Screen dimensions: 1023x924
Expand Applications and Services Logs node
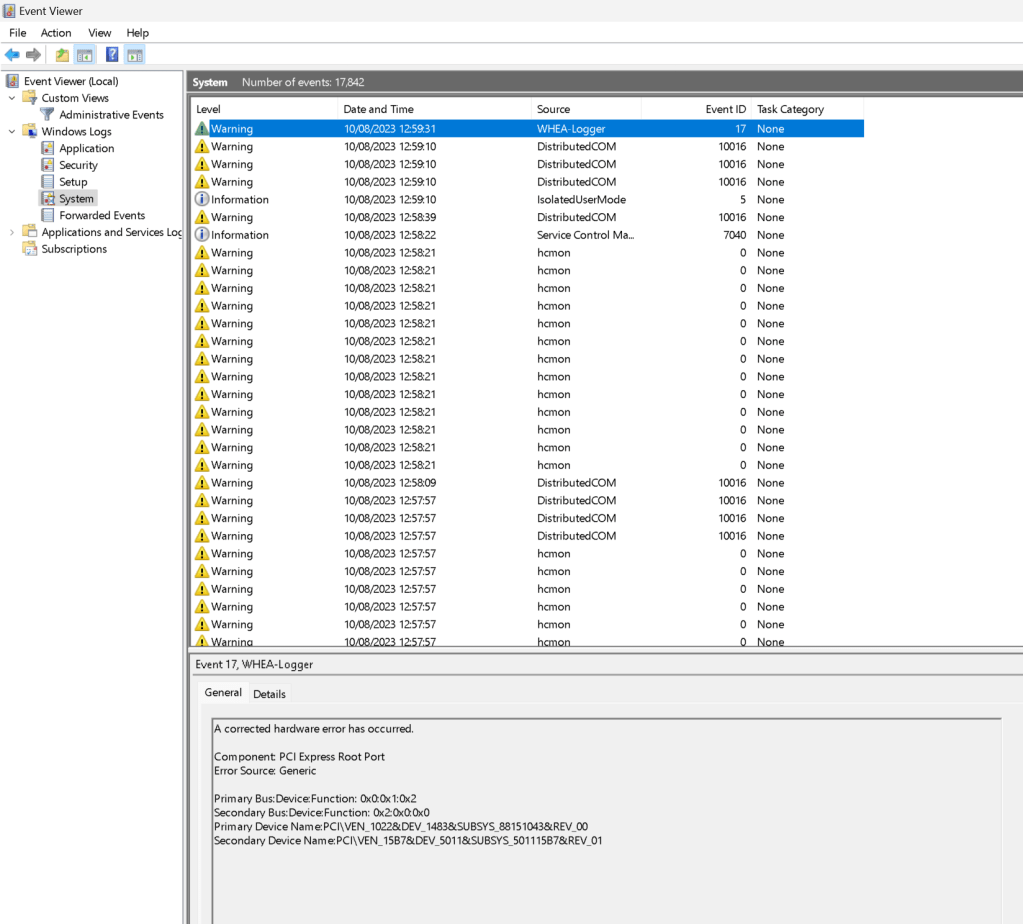coord(12,232)
